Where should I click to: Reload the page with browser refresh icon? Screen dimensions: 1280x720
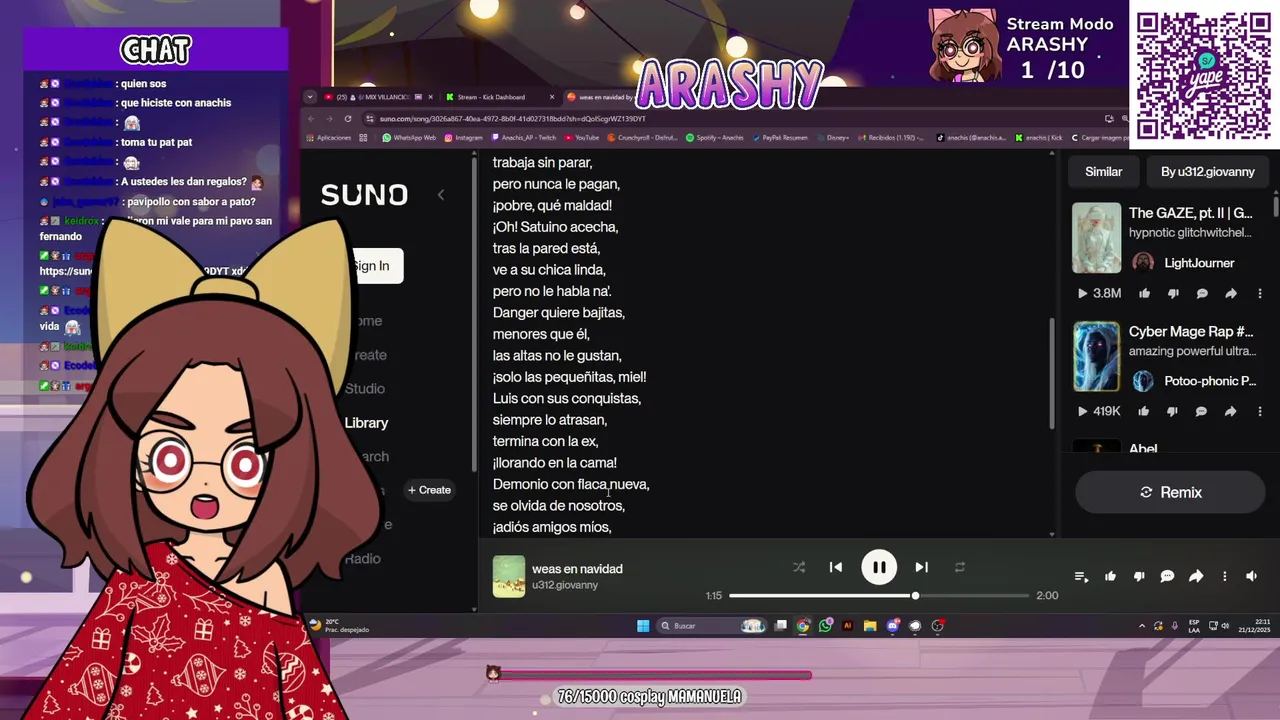coord(348,119)
